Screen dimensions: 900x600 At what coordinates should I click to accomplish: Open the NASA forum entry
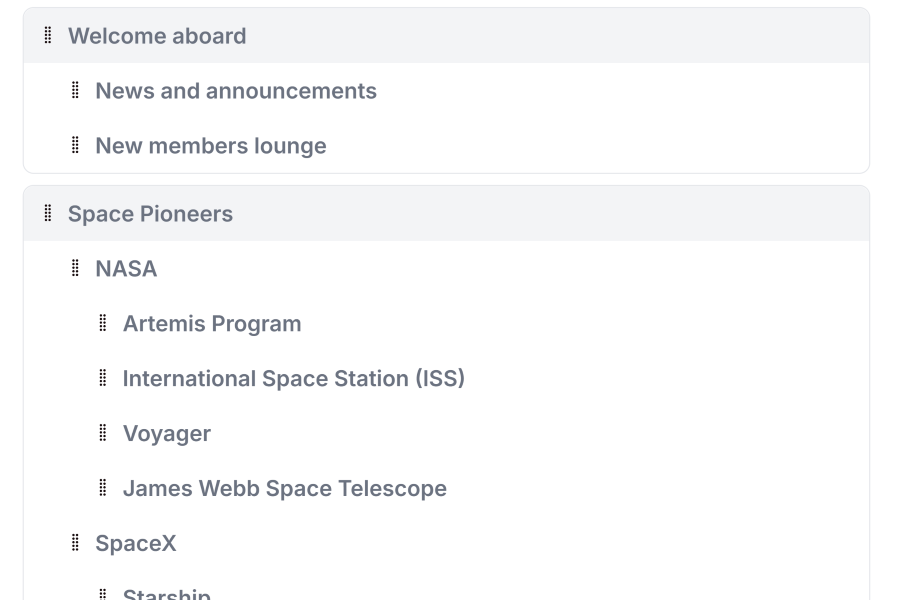click(126, 269)
